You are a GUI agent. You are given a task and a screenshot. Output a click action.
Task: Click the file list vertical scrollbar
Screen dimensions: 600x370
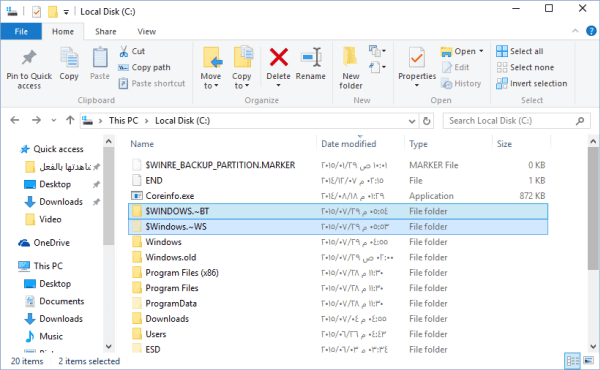click(593, 209)
